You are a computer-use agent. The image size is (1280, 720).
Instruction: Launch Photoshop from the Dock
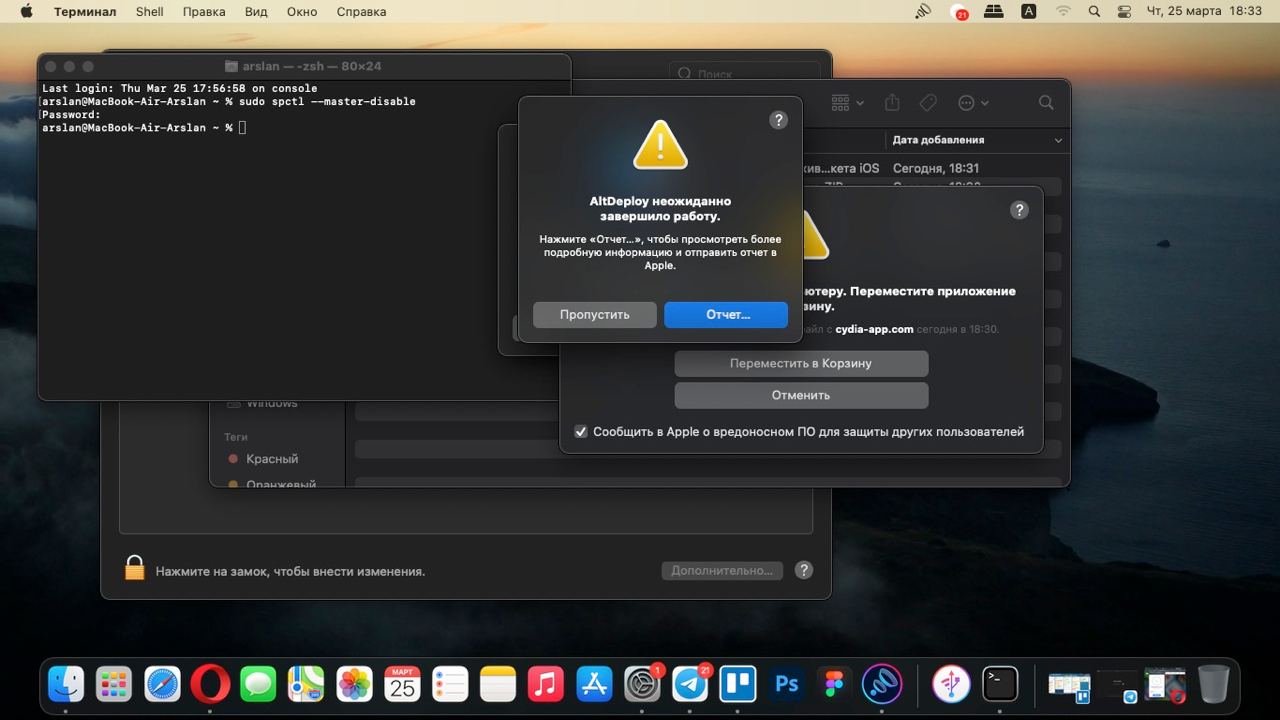[786, 685]
